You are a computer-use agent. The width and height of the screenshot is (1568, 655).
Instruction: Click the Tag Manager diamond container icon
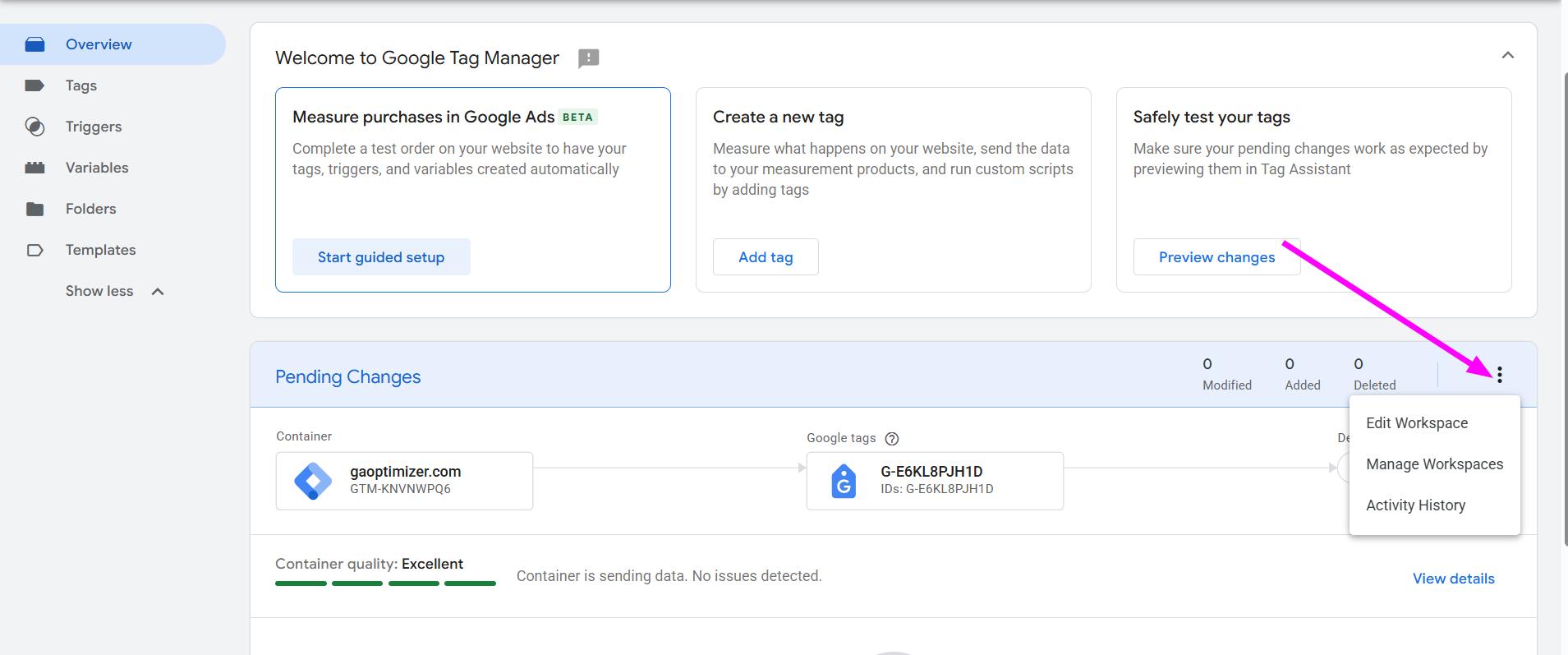pos(313,482)
